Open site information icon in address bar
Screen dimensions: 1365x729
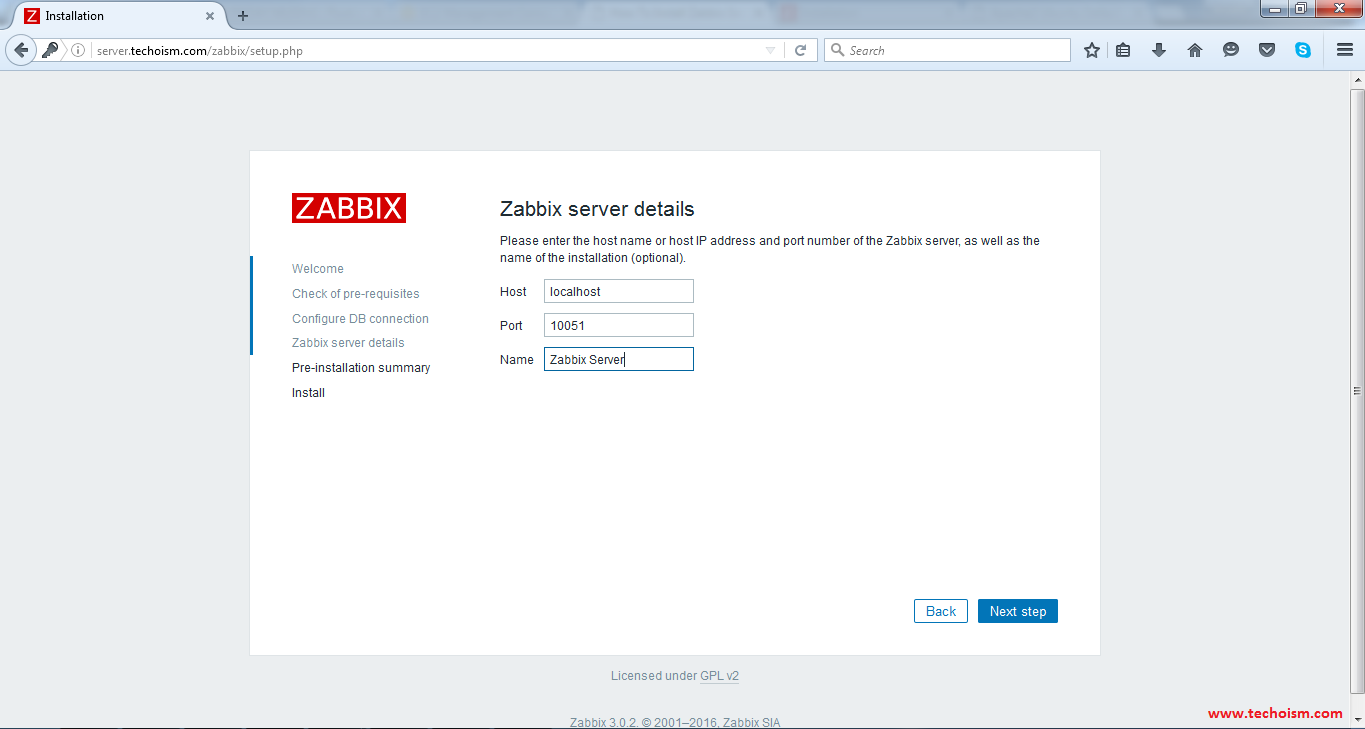coord(78,50)
